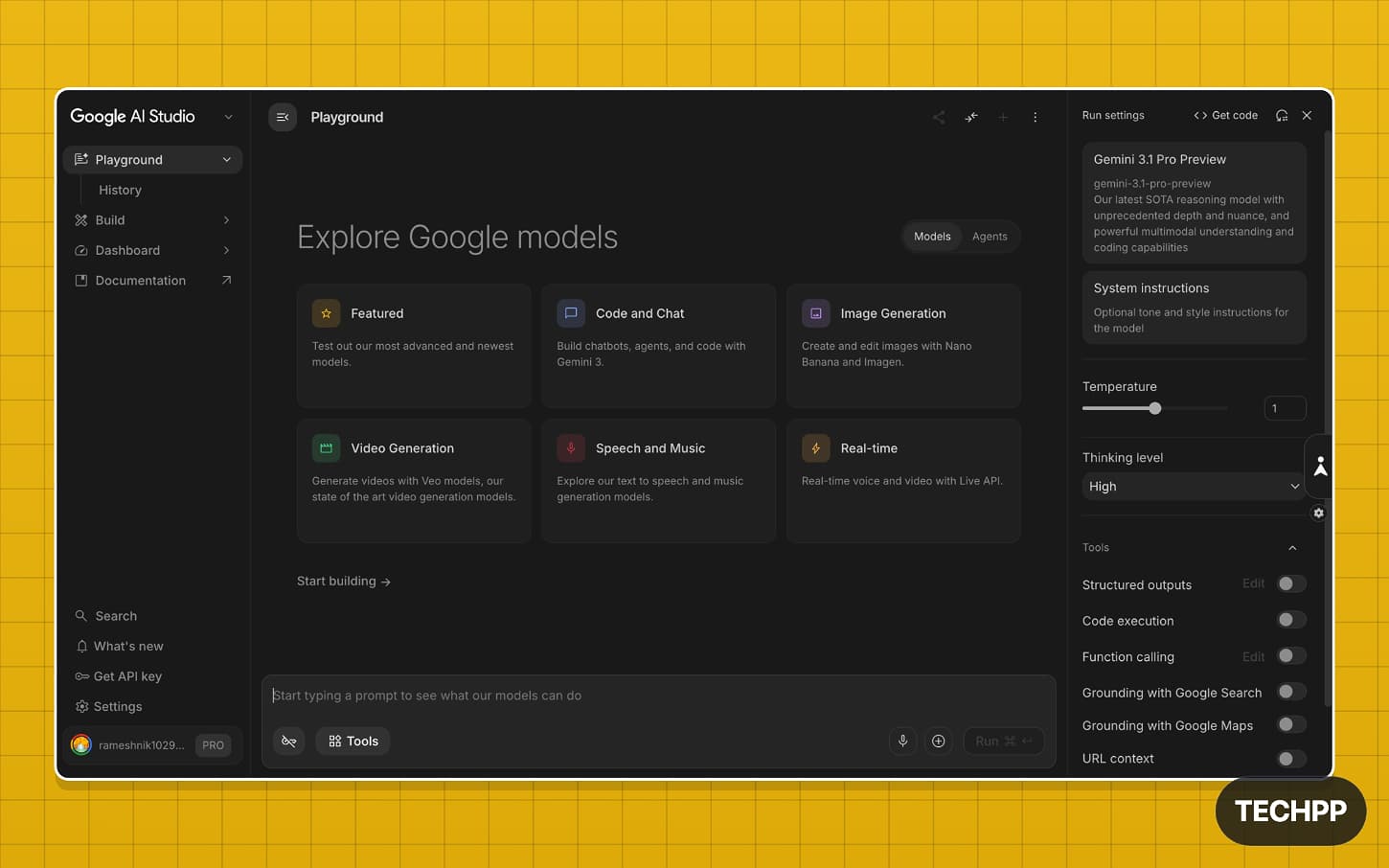Screen dimensions: 1389x868
Task: Click the Get API key icon in sidebar
Action: pos(81,676)
